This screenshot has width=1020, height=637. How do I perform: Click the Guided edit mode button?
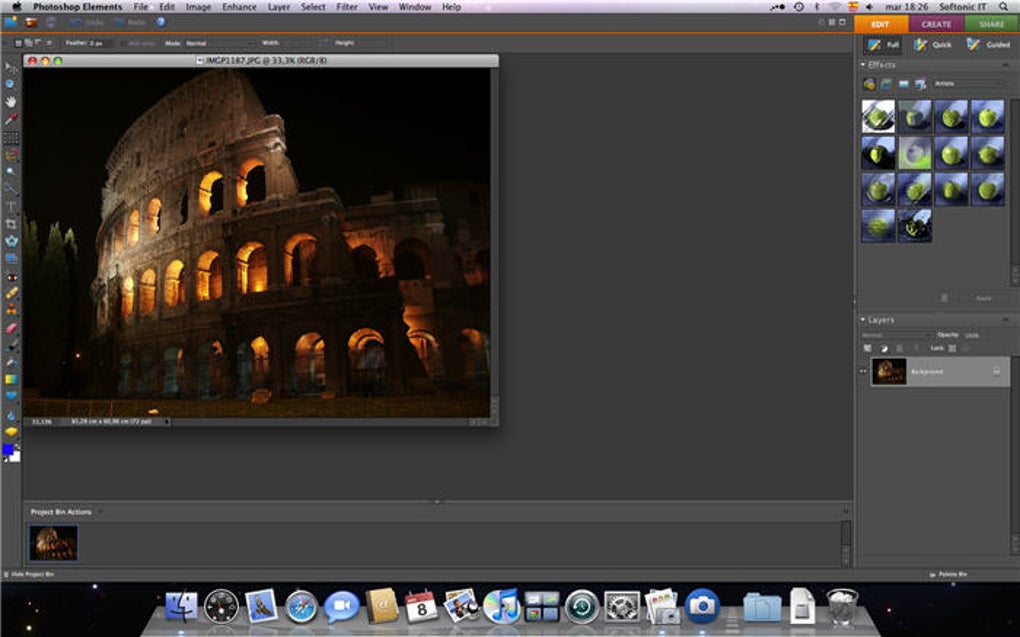pos(988,45)
